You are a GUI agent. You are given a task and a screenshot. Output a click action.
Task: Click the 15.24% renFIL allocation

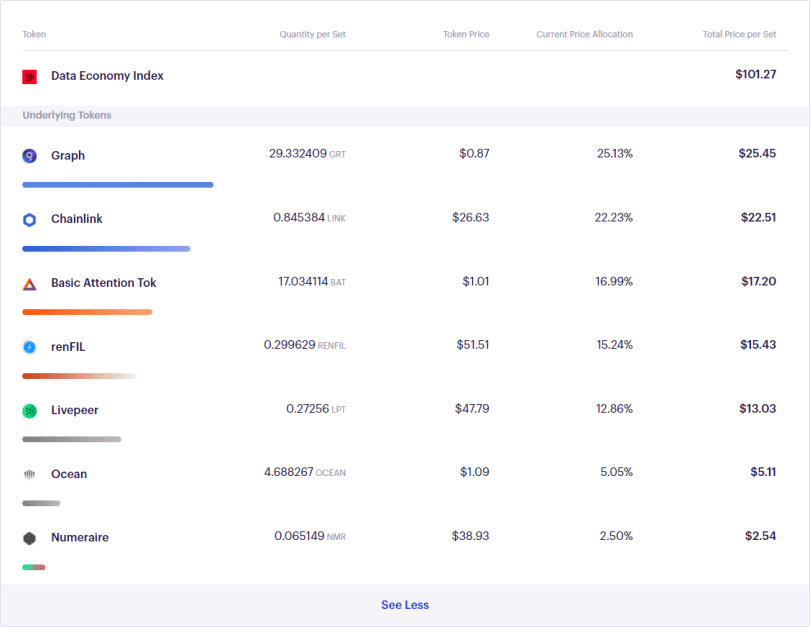(x=615, y=344)
